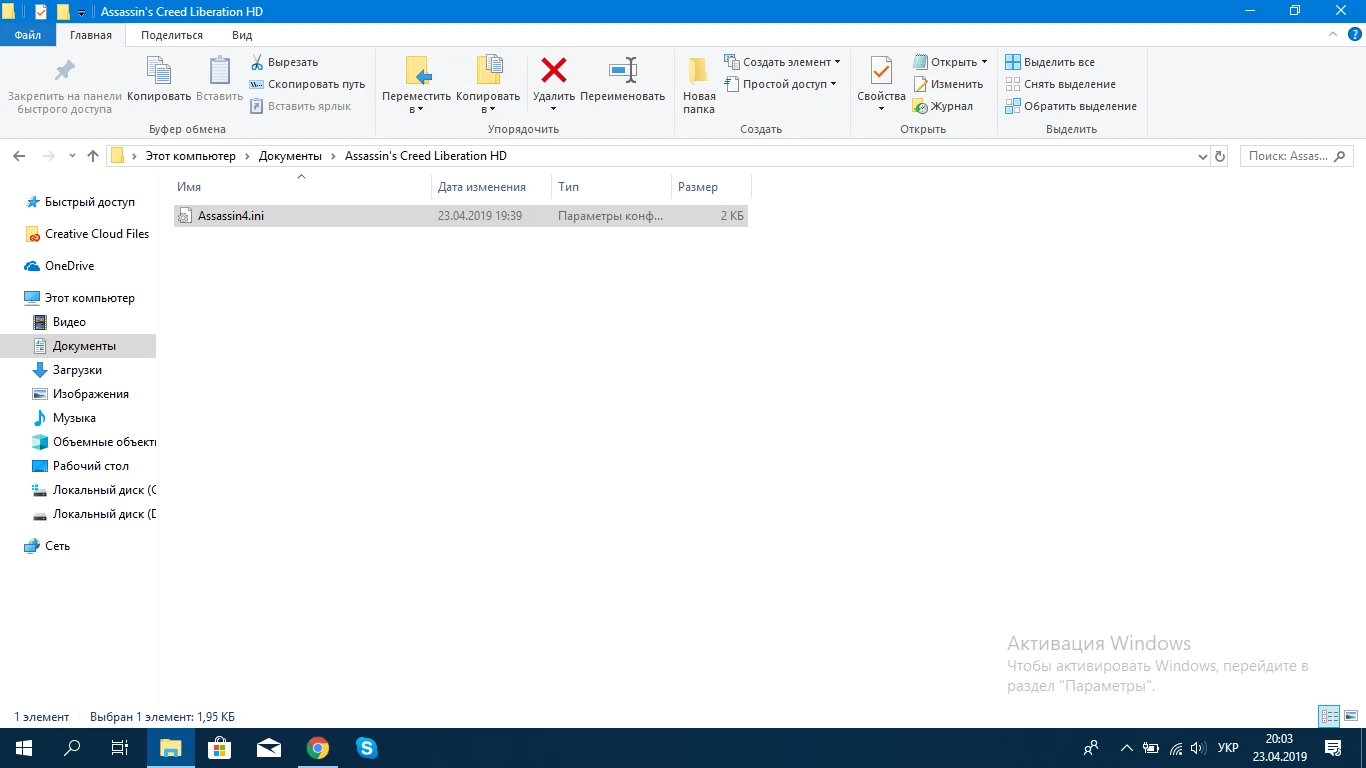1366x768 pixels.
Task: Switch to the details view layout
Action: click(x=1329, y=716)
